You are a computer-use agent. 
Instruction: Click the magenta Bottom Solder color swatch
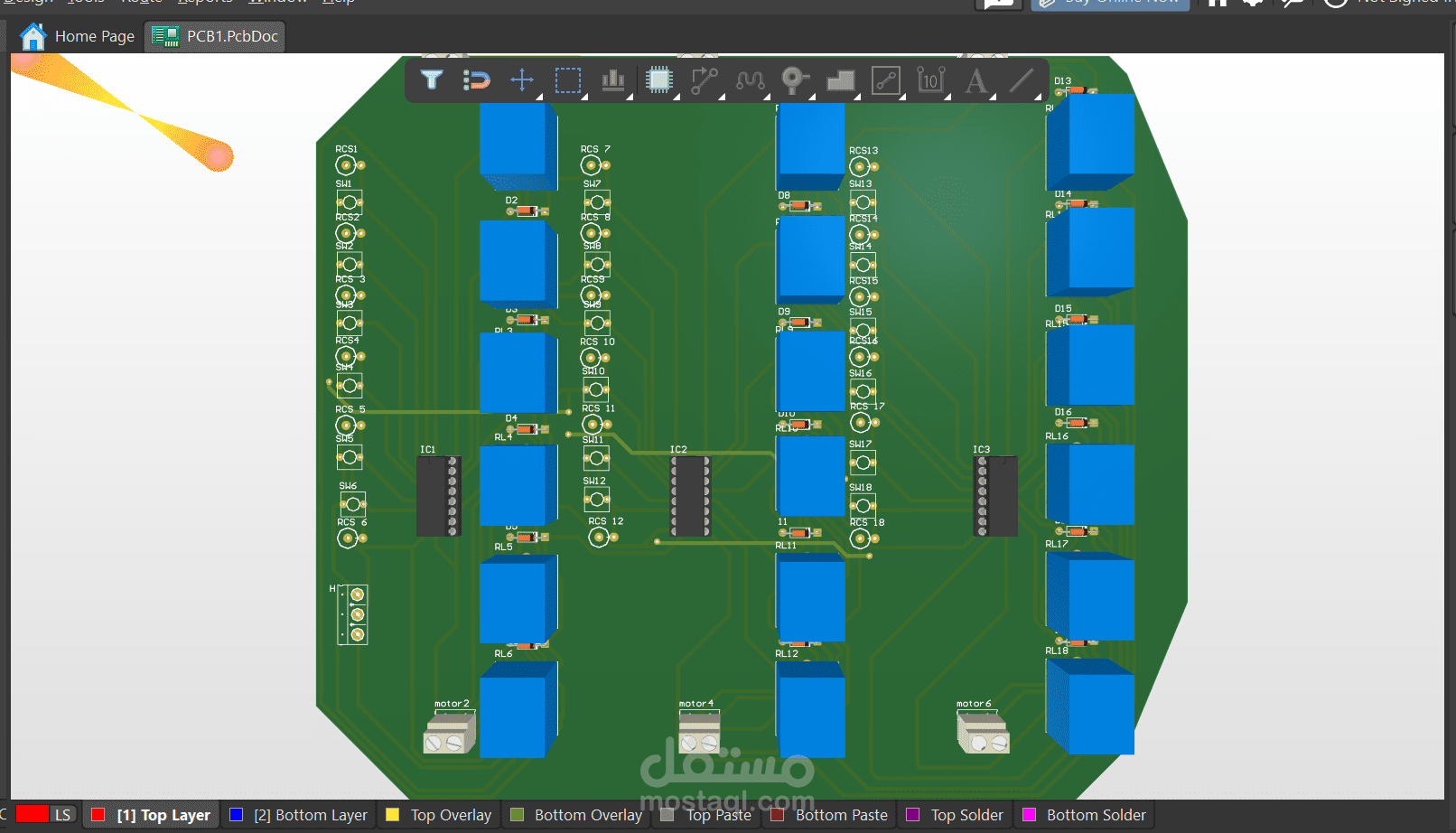(x=1029, y=815)
